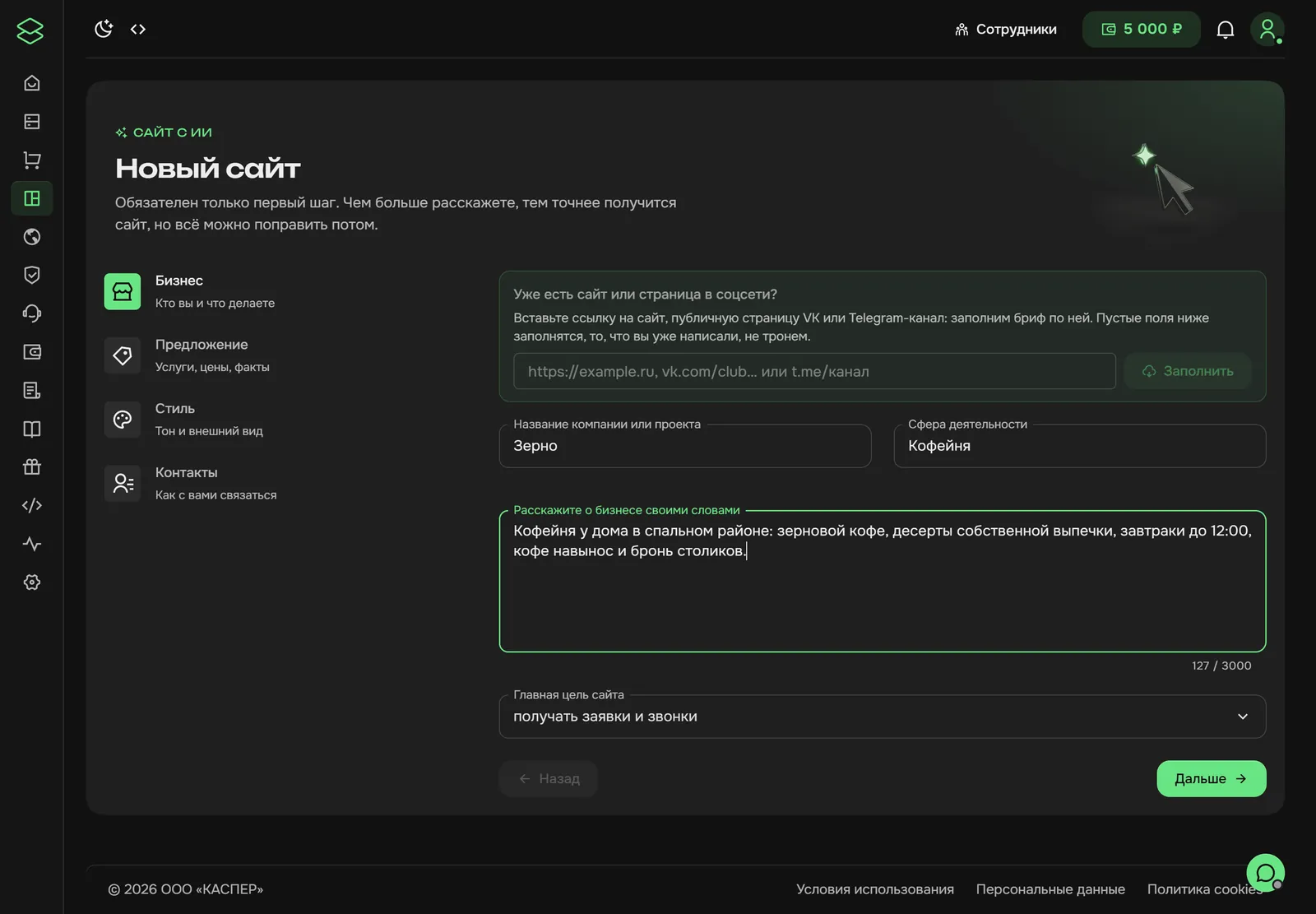Screen dimensions: 1316x914
Task: Open the headset support icon
Action: 32,313
